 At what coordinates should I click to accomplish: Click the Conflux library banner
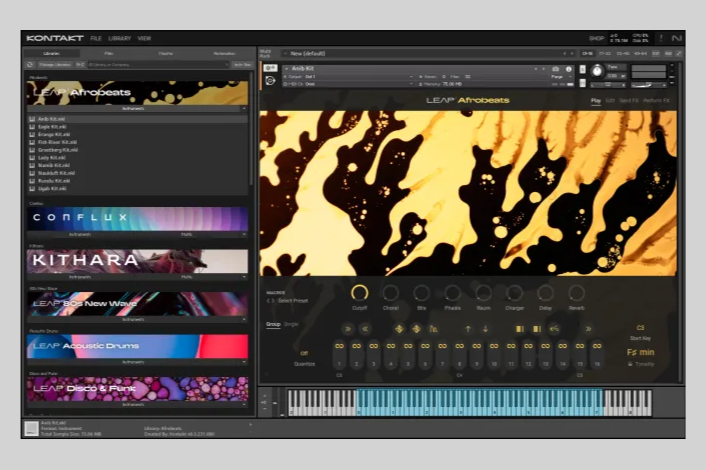137,219
